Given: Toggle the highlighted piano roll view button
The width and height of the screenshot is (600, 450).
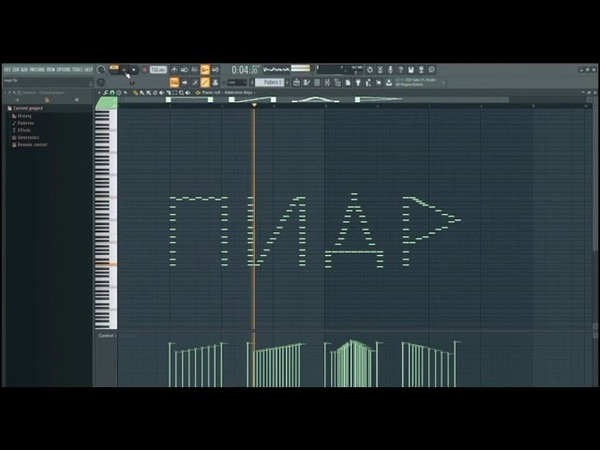Looking at the screenshot, I should (x=205, y=81).
